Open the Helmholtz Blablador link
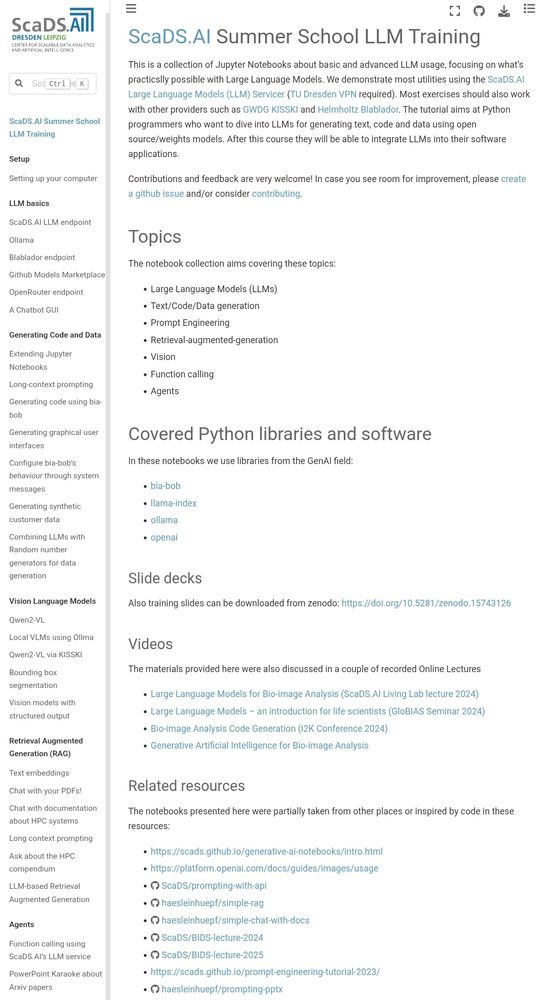This screenshot has height=1000, width=551. [x=358, y=110]
